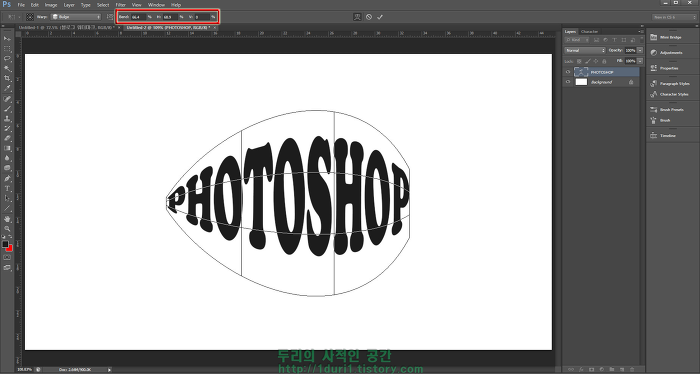The height and width of the screenshot is (374, 700).
Task: Select the Eraser tool
Action: pos(7,138)
